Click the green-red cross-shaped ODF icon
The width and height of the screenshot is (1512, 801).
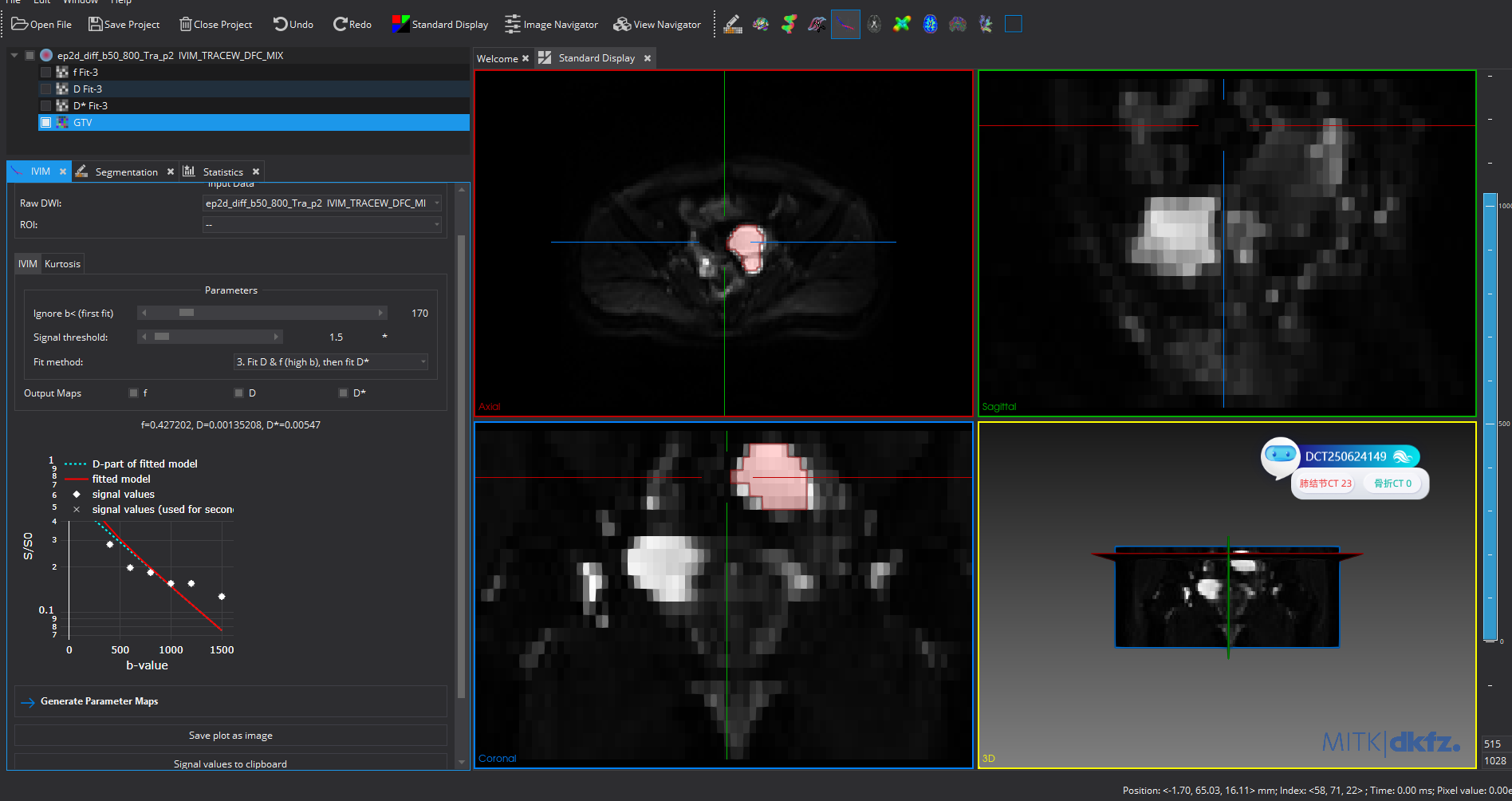tap(902, 25)
